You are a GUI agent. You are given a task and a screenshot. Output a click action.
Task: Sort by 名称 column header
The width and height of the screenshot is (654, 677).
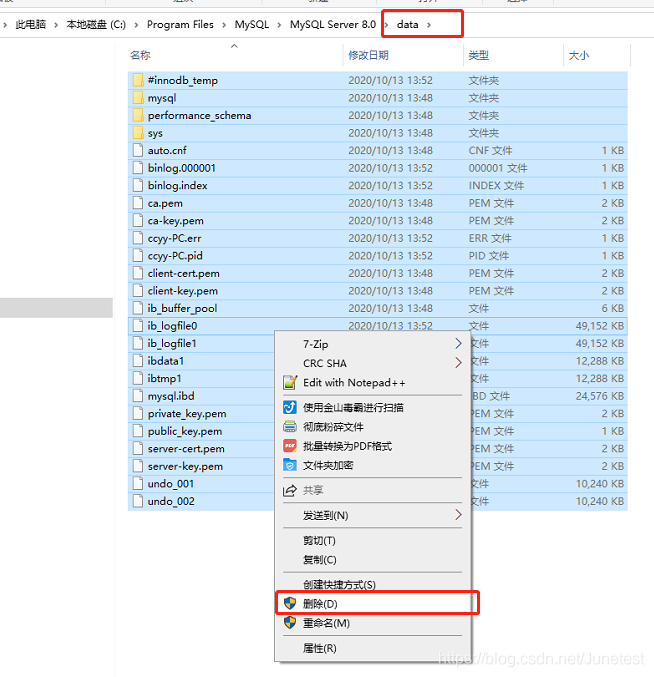[140, 55]
